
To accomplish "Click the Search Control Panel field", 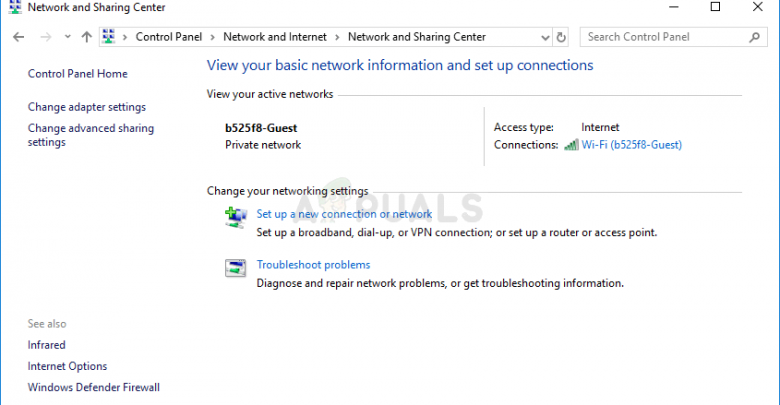I will click(662, 37).
